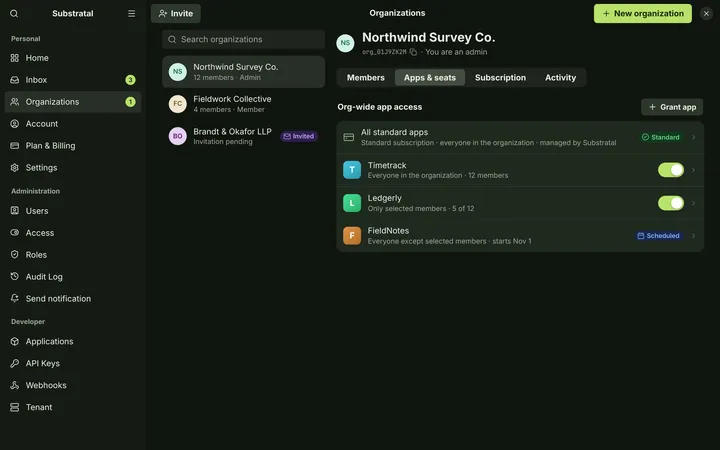Copy the organization ID with copy icon

click(x=413, y=52)
